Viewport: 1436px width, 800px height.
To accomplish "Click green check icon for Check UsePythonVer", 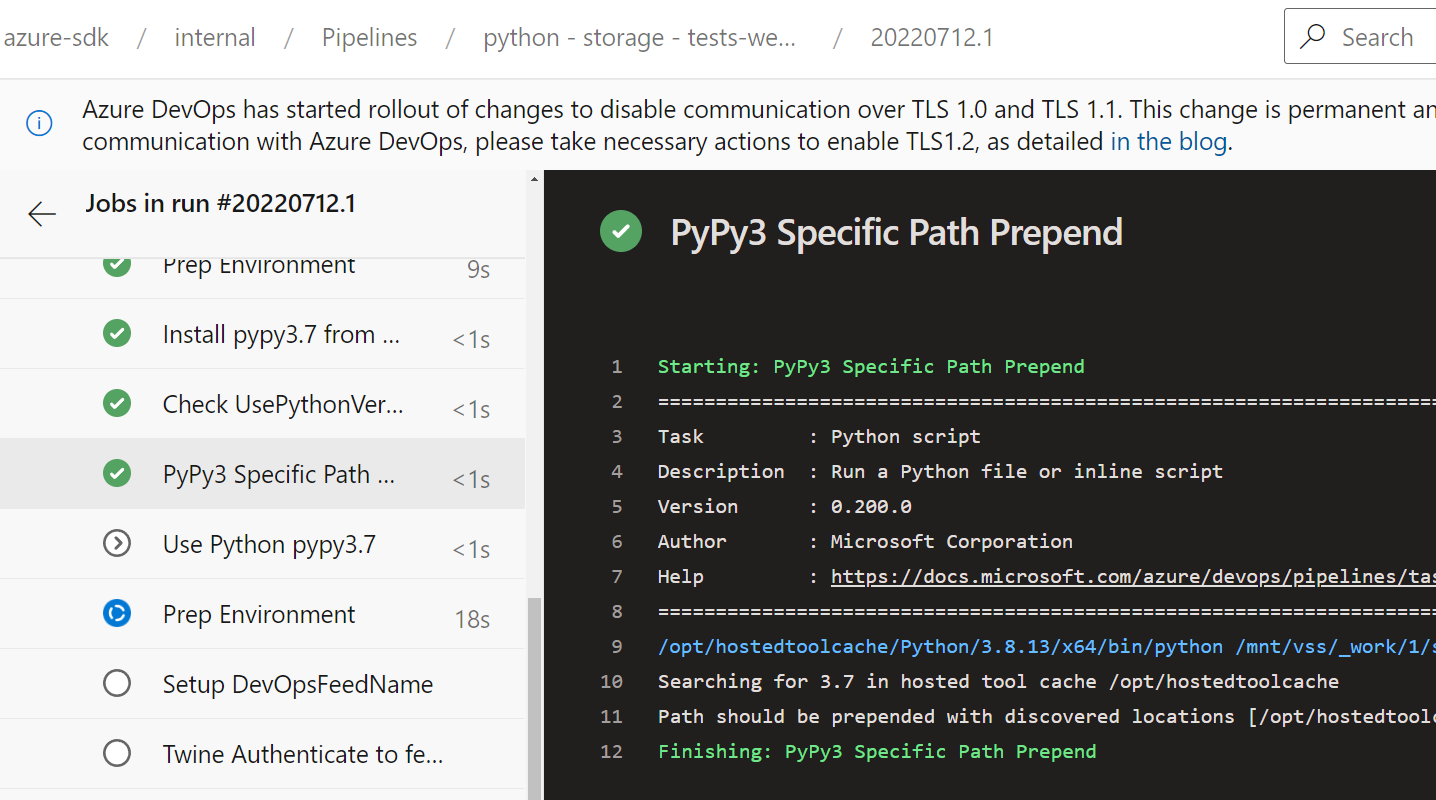I will 117,403.
